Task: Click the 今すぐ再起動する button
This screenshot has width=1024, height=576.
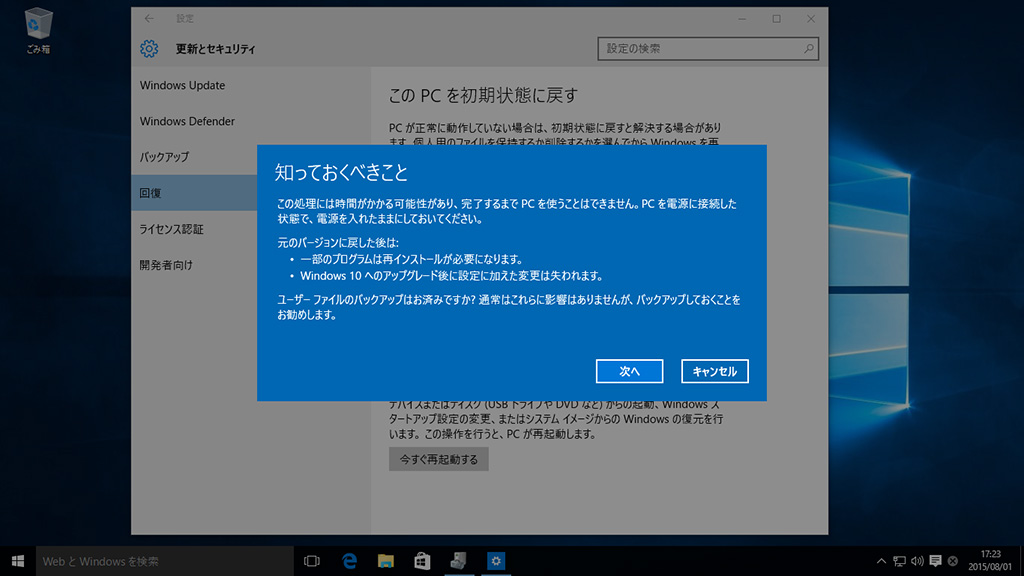Action: (438, 459)
